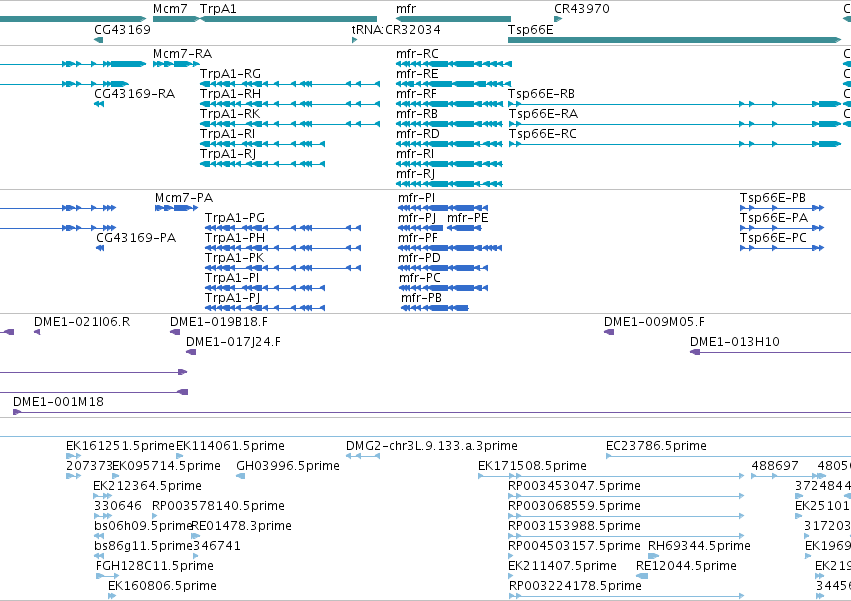Viewport: 851px width, 601px height.
Task: Click EST RH69344.5prime
Action: (x=653, y=556)
